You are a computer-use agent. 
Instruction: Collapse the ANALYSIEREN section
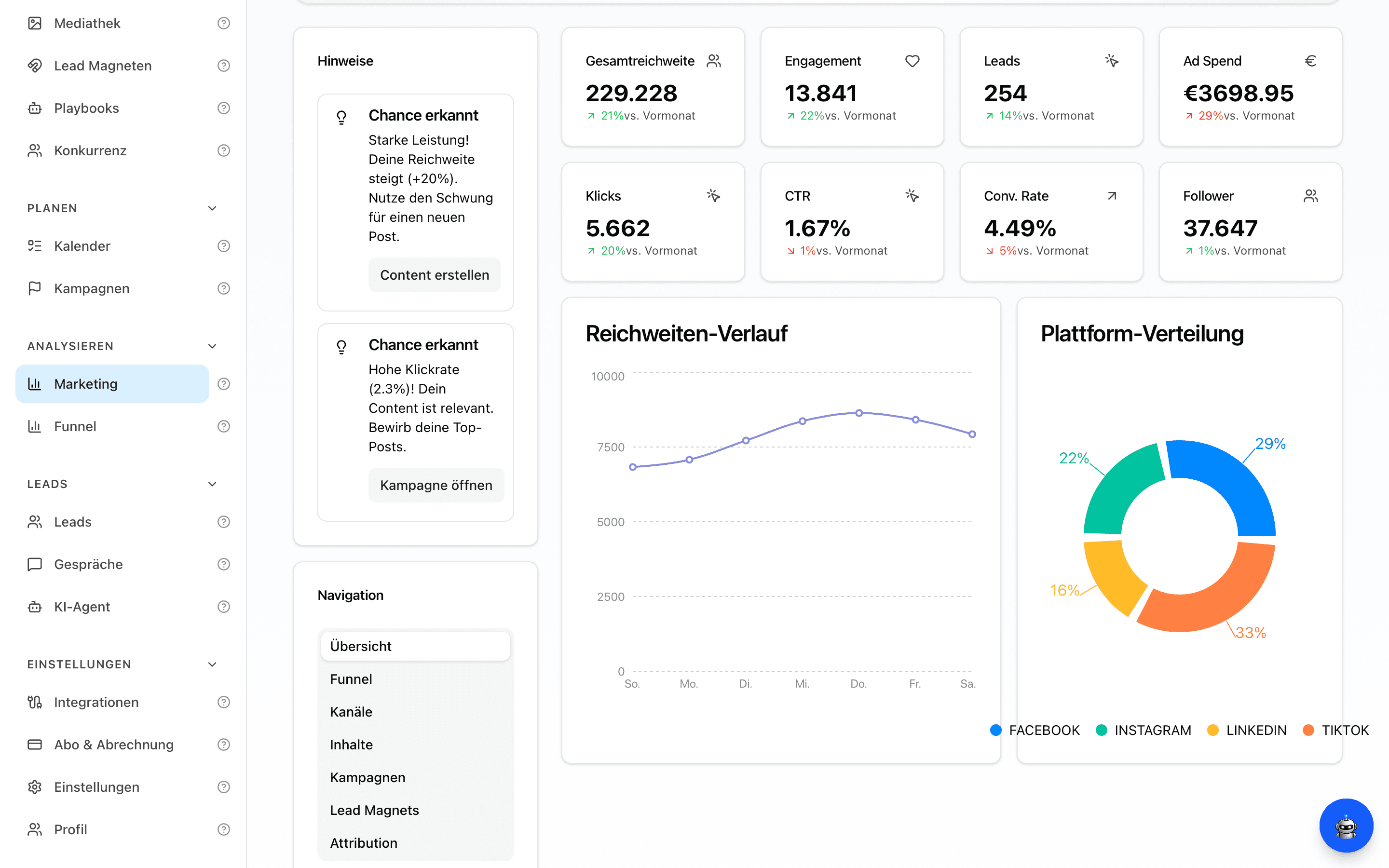(x=212, y=346)
